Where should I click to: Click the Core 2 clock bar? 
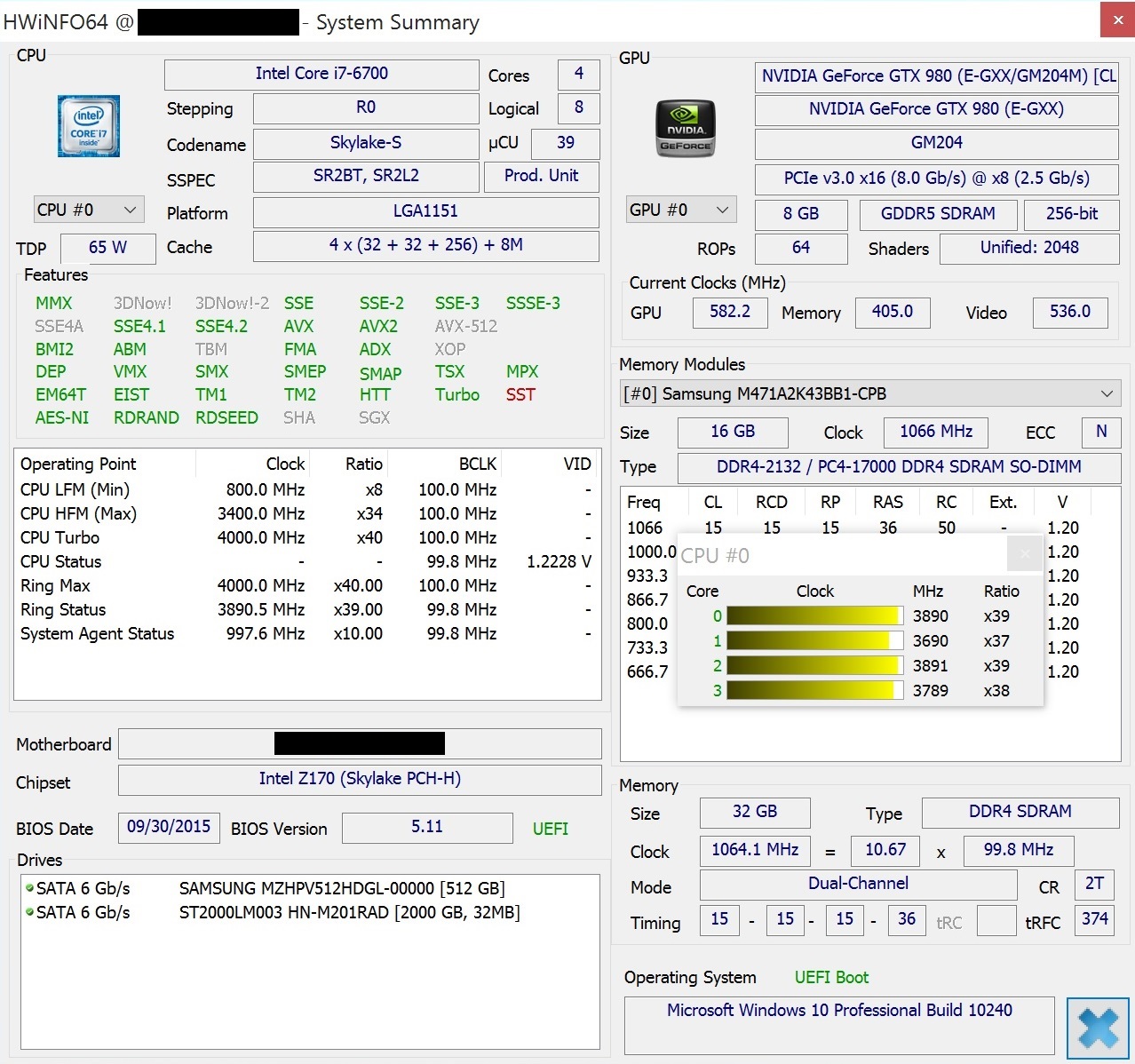814,665
